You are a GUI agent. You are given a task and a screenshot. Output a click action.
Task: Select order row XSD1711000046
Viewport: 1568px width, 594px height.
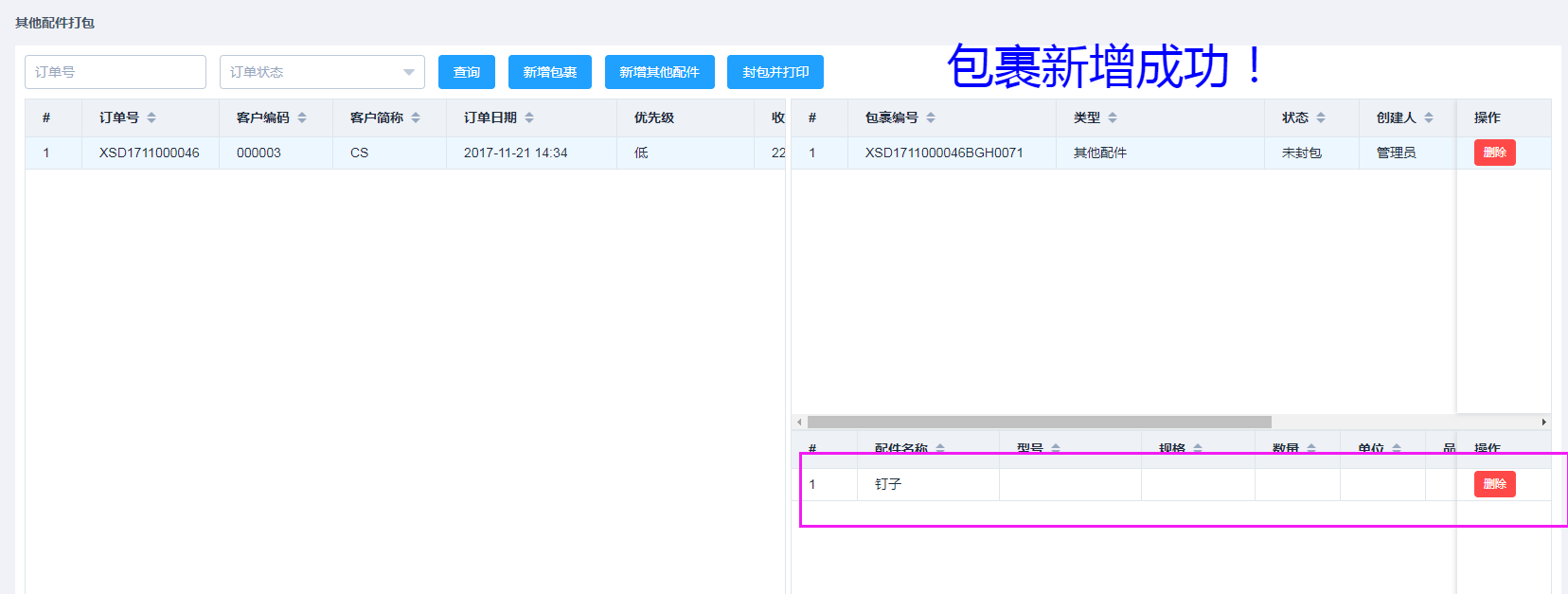[x=150, y=153]
